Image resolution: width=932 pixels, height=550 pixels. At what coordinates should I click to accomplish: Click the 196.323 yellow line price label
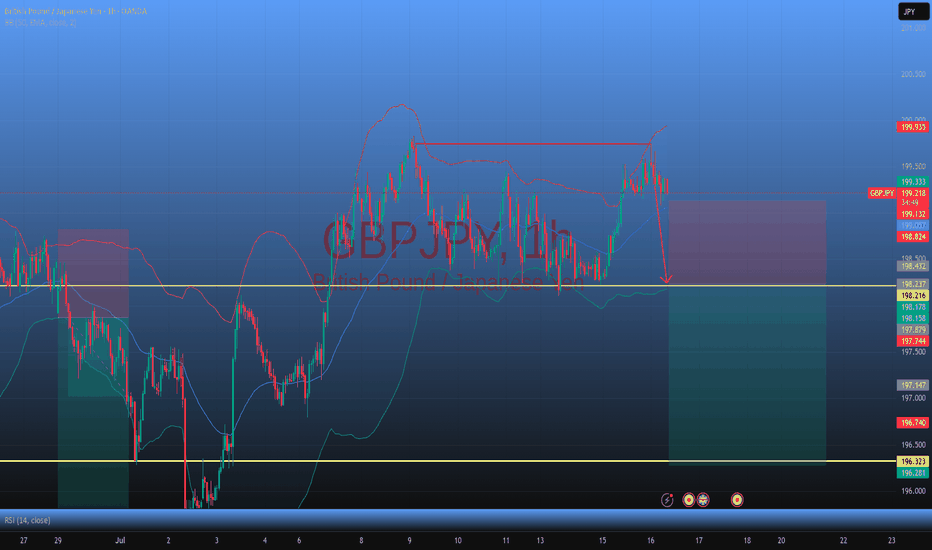coord(912,461)
